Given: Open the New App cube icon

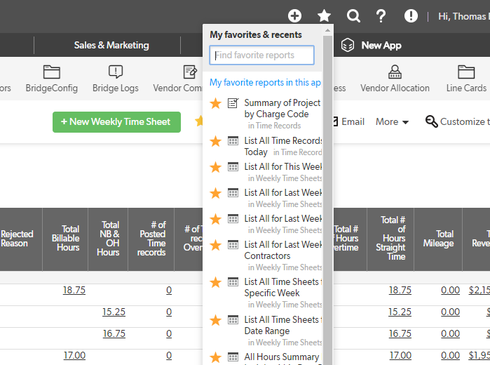Looking at the screenshot, I should point(347,45).
